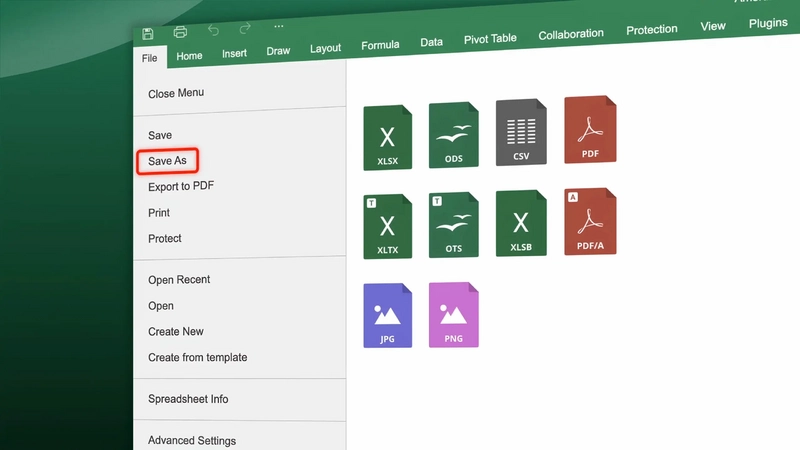
Task: Click Close Menu in the file panel
Action: [176, 93]
